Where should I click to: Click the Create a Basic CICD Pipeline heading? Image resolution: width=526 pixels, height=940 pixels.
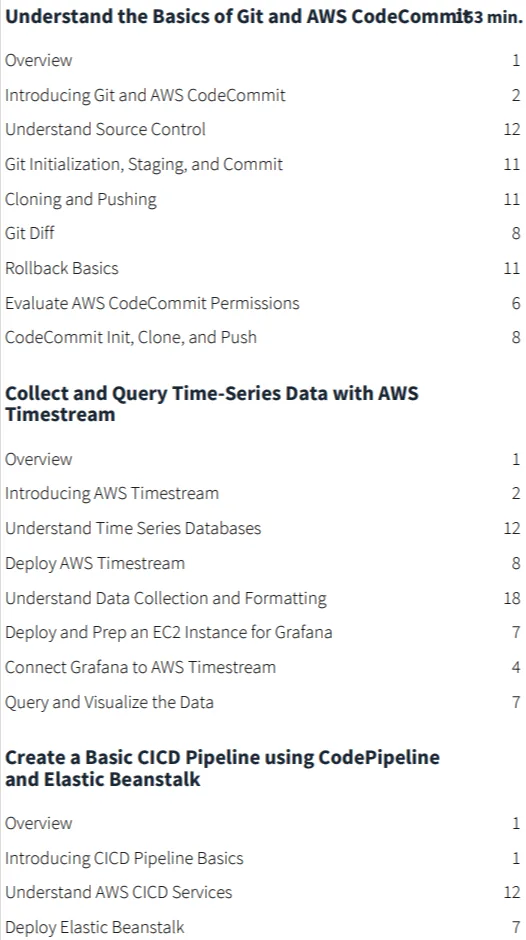coord(222,768)
